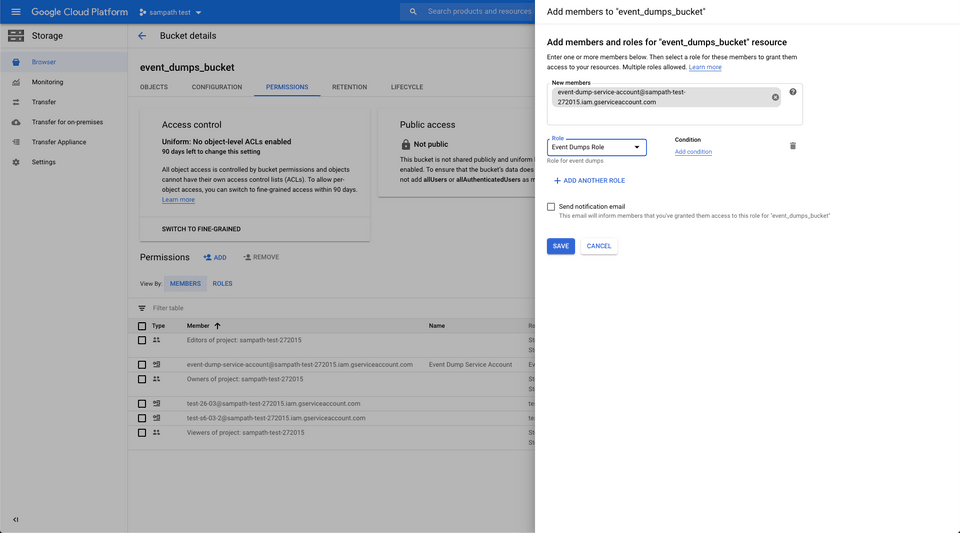Screen dimensions: 960x533
Task: Click the Add condition link
Action: (693, 152)
